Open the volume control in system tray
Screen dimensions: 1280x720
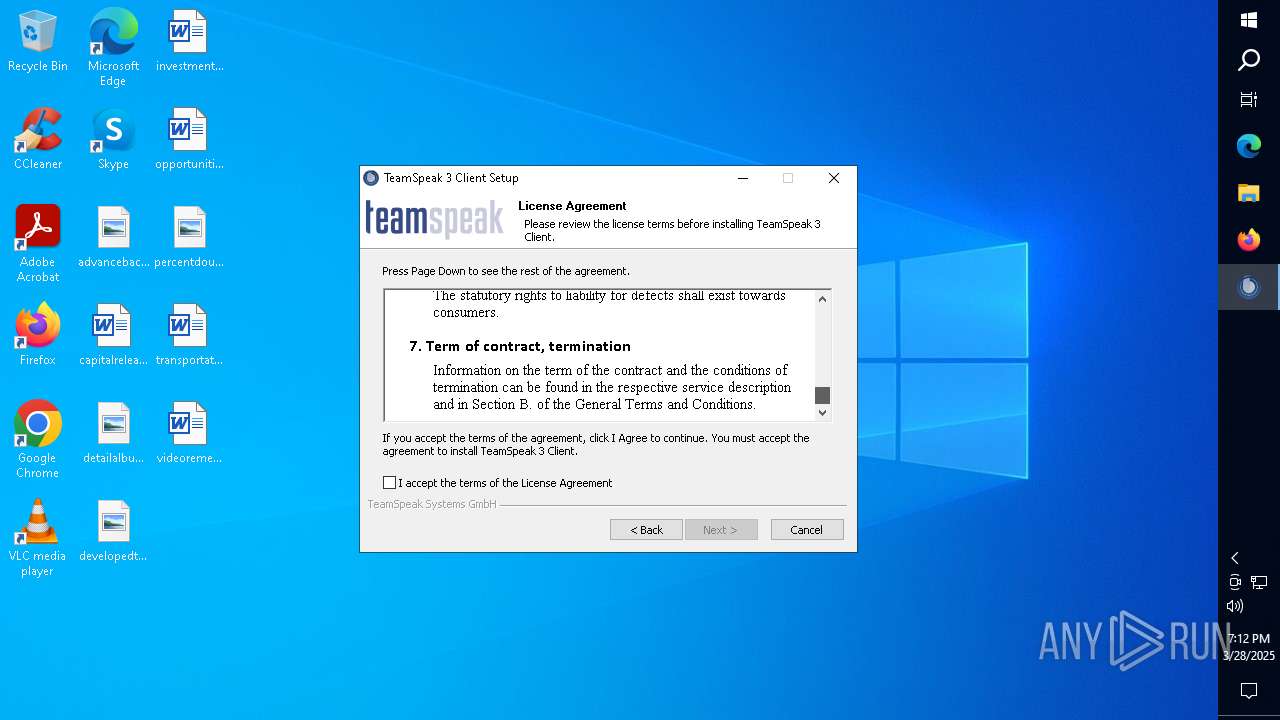click(x=1235, y=606)
